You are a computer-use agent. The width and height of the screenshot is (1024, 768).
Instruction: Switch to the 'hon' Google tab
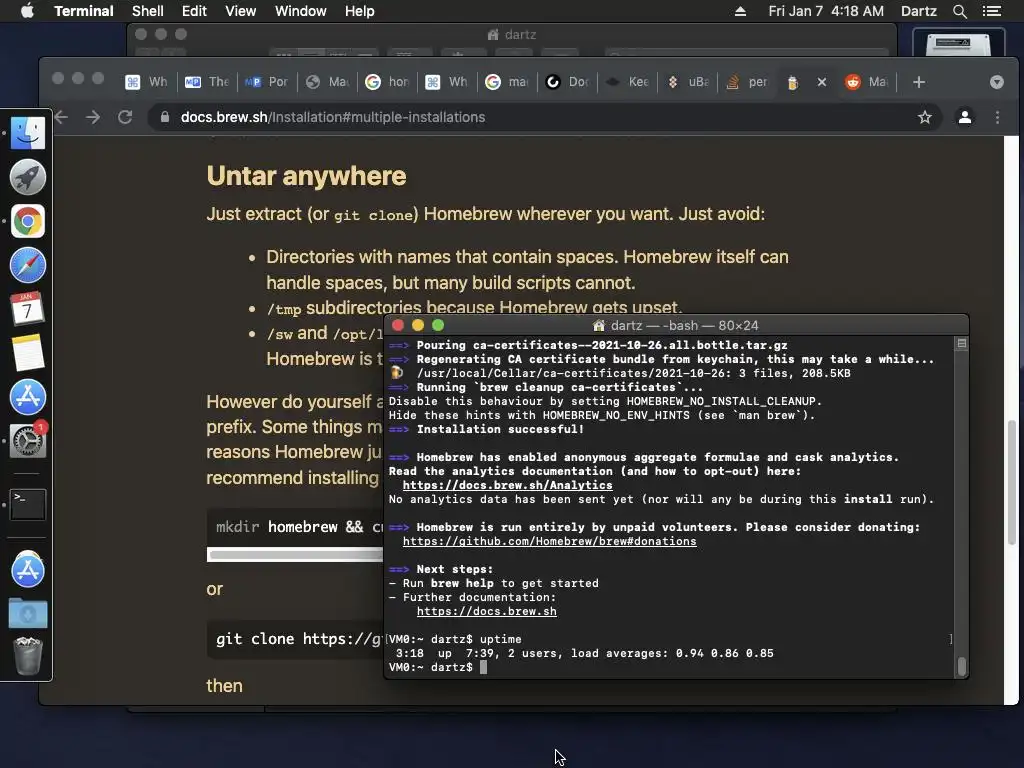[387, 82]
